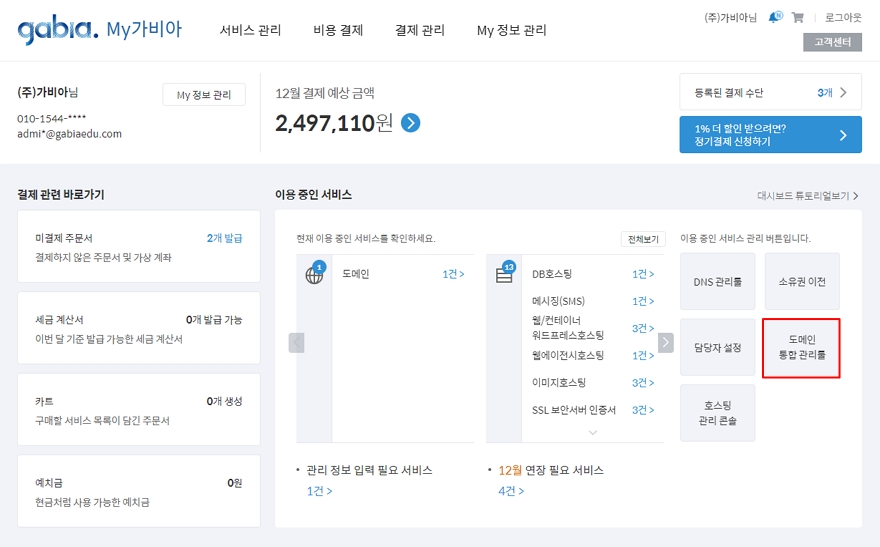Viewport: 880px width, 547px height.
Task: Click 도메인 통합 관리툴 button
Action: [x=802, y=348]
